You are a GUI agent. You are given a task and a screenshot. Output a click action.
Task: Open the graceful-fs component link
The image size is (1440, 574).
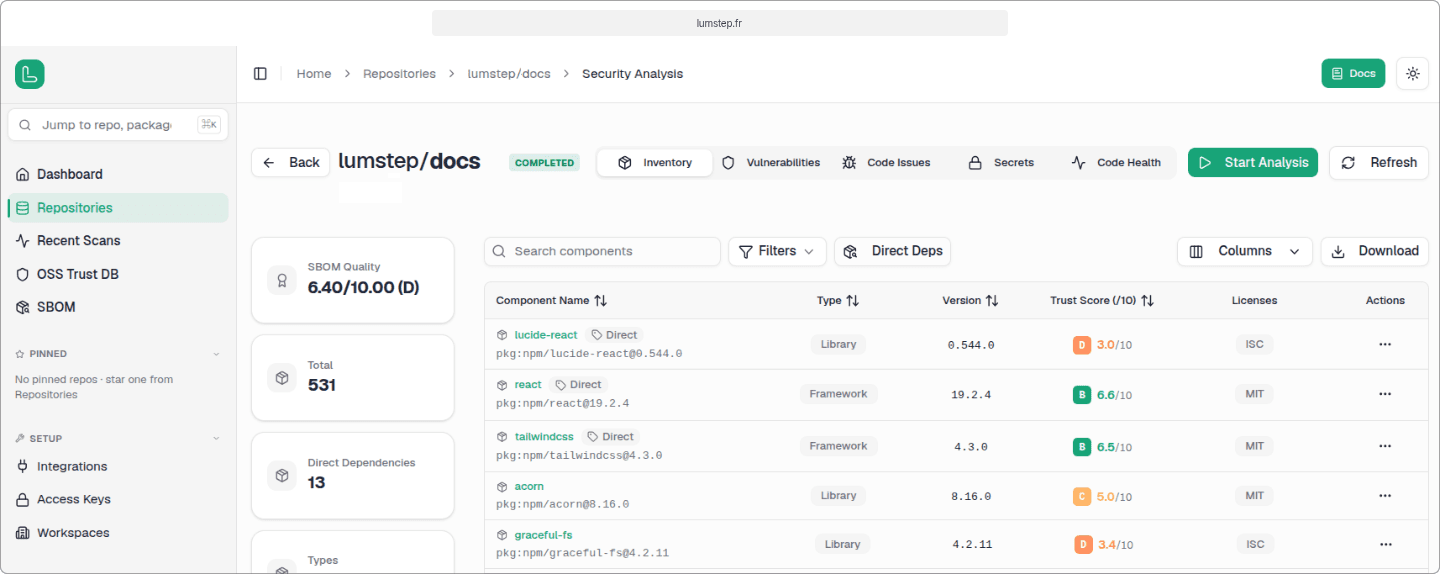point(543,535)
